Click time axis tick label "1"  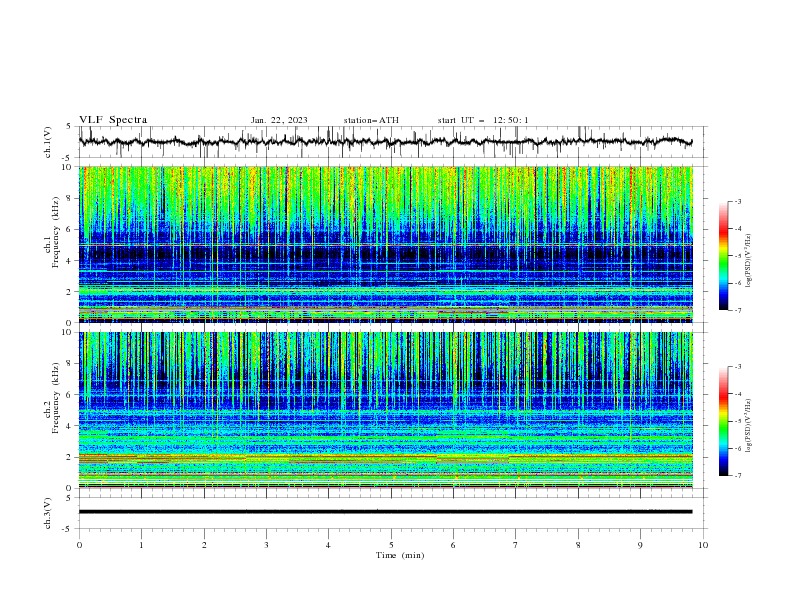point(141,545)
